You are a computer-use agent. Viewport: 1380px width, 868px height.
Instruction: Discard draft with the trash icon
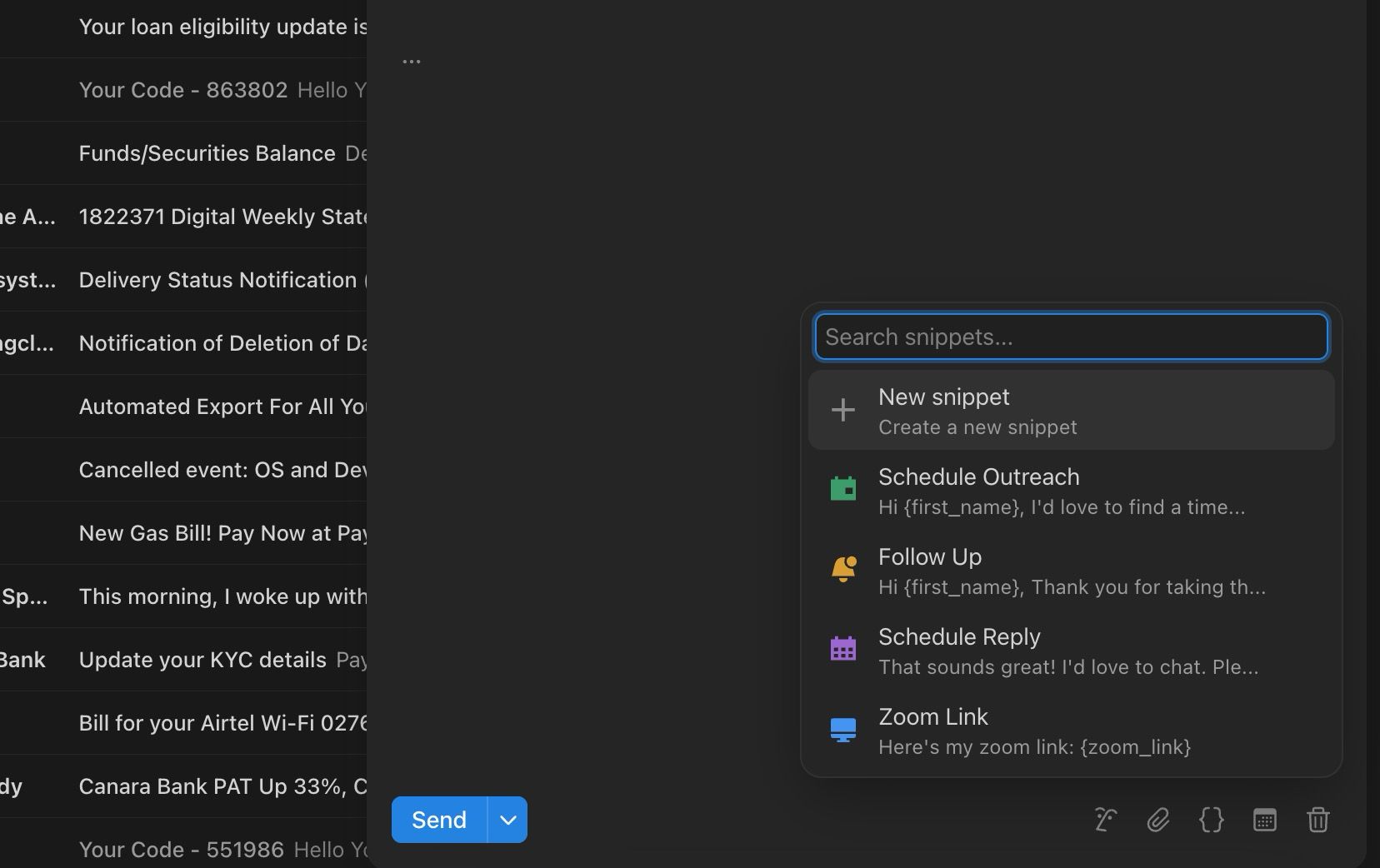click(1317, 820)
